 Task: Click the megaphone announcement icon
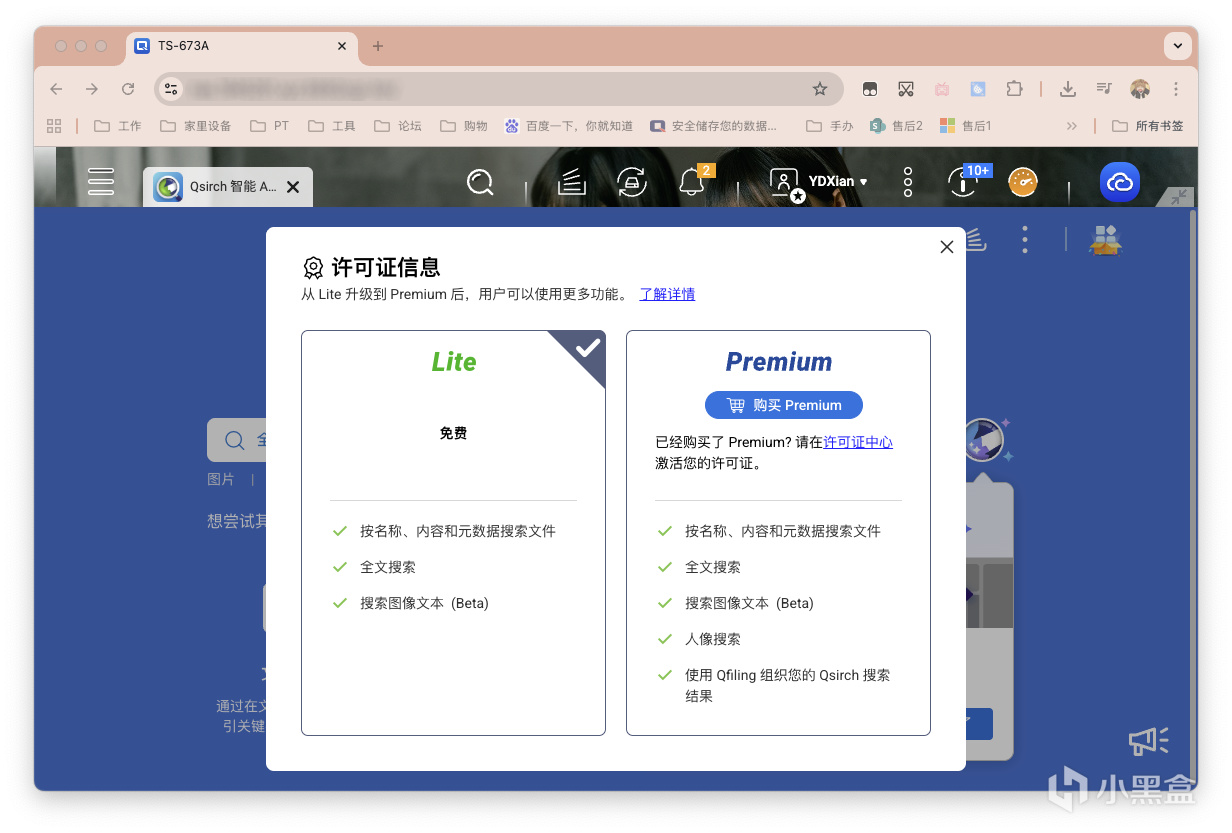1148,741
